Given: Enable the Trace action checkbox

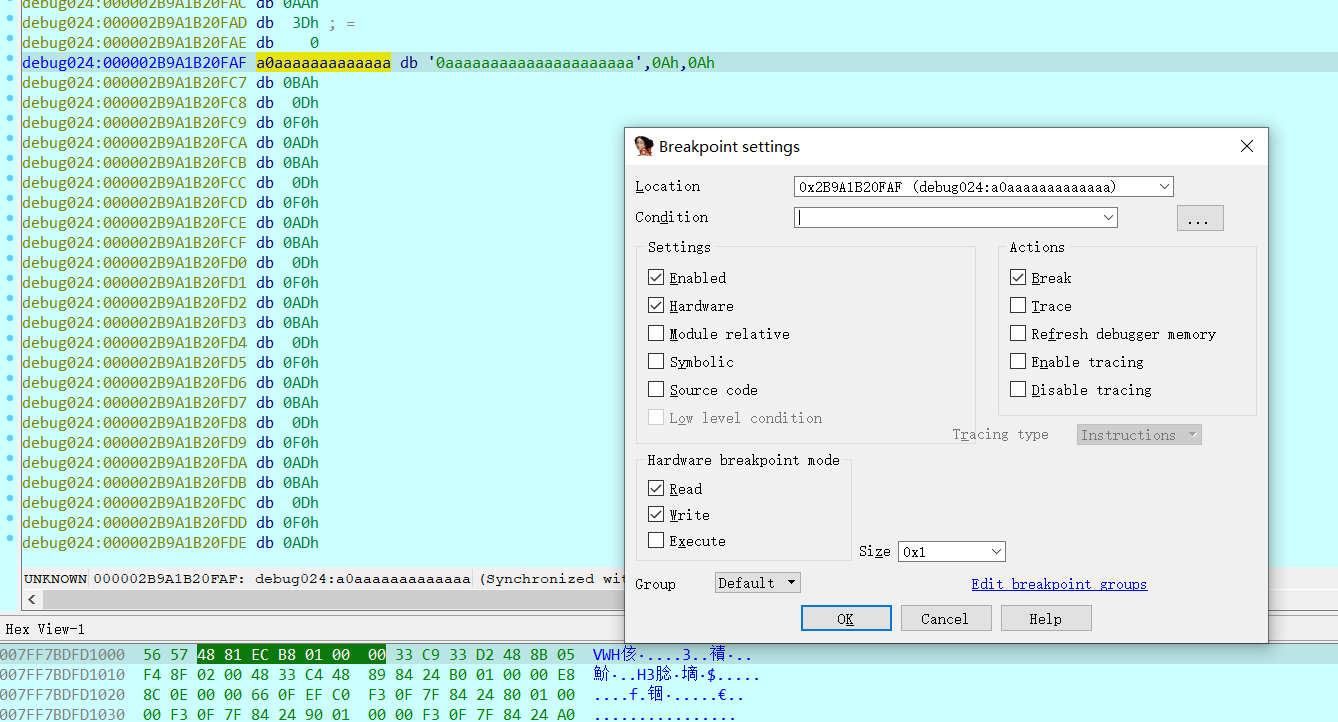Looking at the screenshot, I should (1018, 306).
